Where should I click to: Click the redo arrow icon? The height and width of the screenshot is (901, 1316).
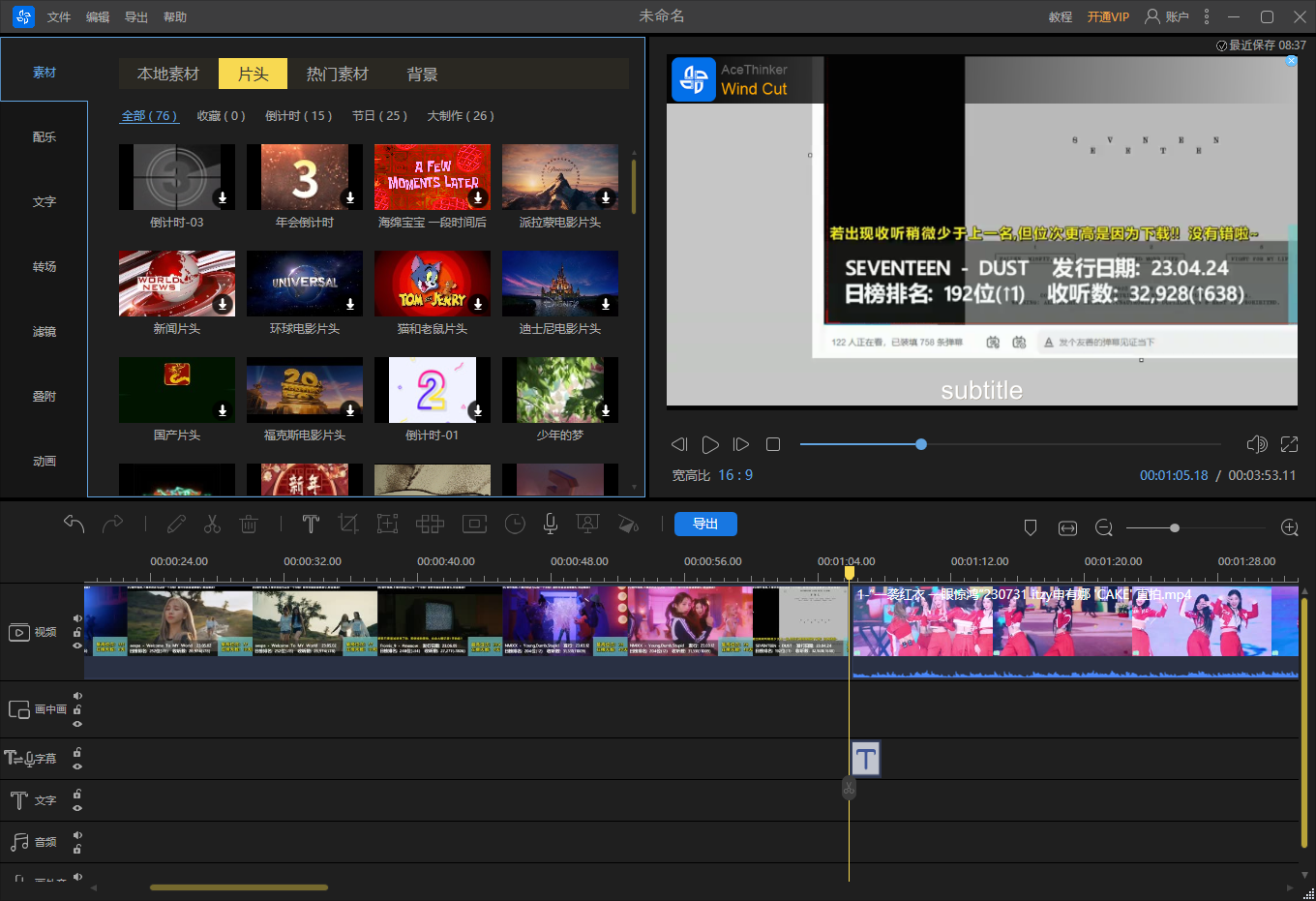click(113, 524)
